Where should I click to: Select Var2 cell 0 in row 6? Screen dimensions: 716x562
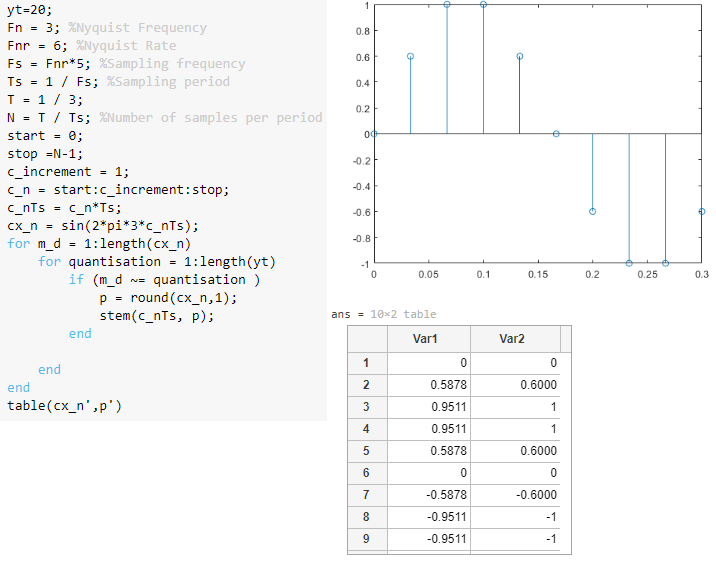515,473
